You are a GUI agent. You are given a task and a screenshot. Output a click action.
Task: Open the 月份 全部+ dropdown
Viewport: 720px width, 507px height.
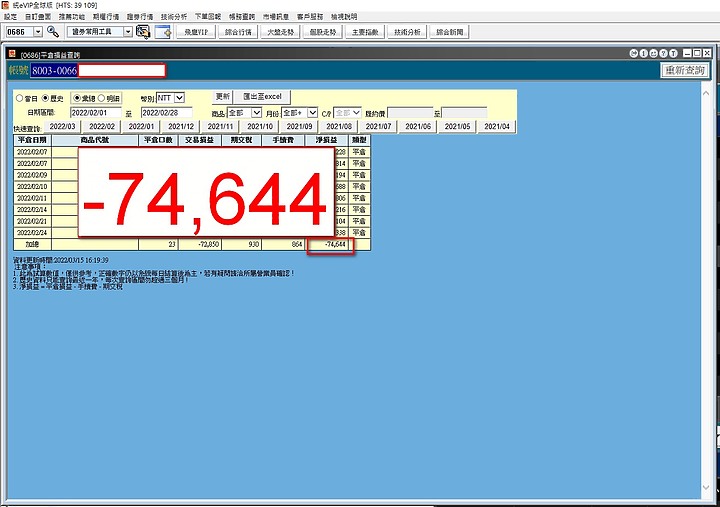click(312, 113)
